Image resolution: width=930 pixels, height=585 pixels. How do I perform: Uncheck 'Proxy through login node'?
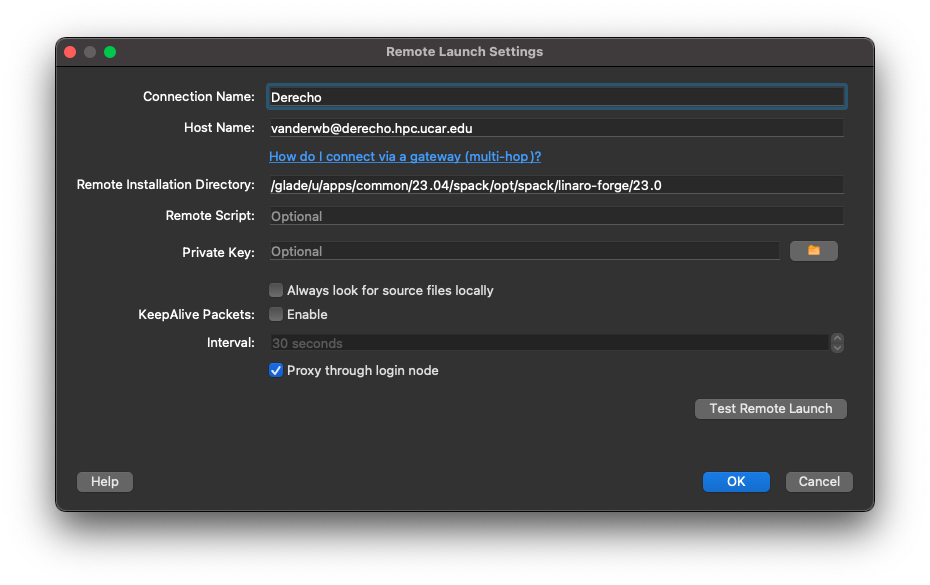coord(276,371)
